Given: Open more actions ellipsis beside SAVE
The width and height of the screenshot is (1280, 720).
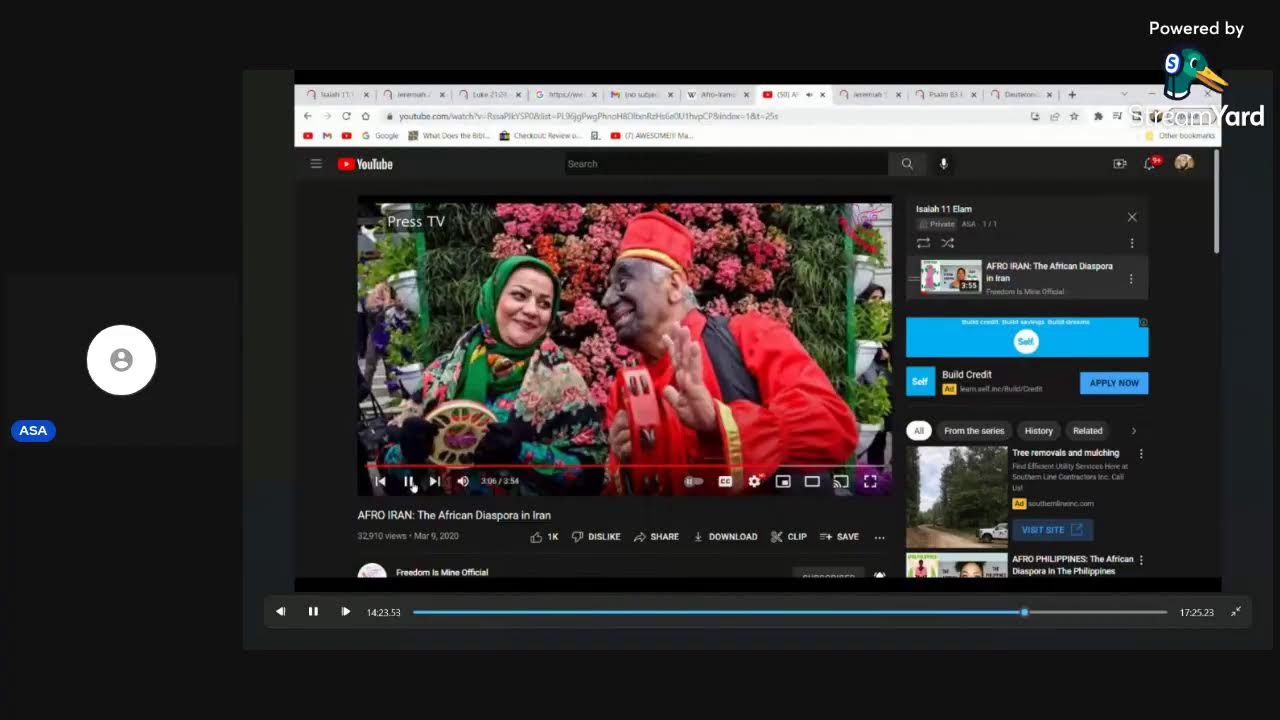Looking at the screenshot, I should click(x=880, y=537).
